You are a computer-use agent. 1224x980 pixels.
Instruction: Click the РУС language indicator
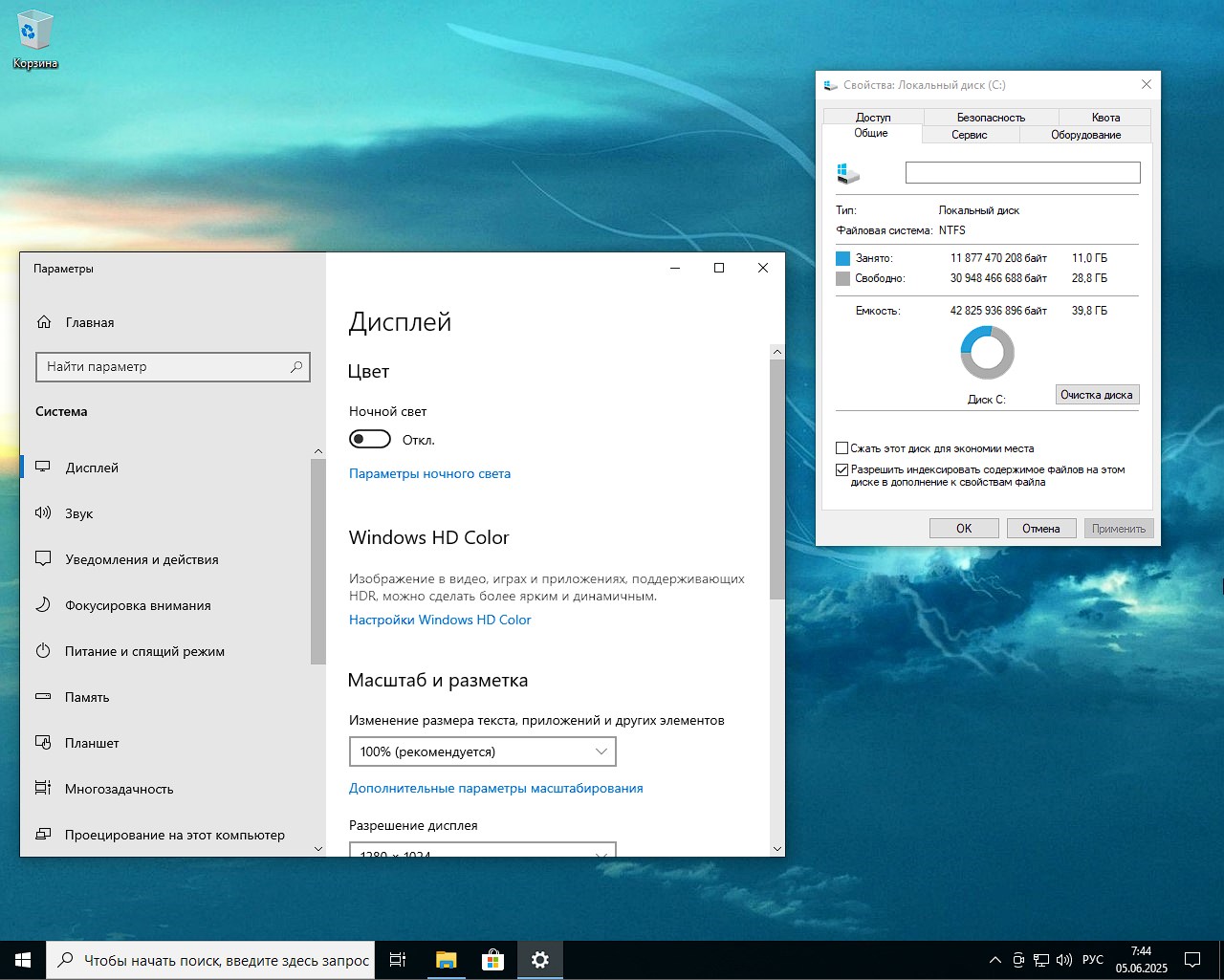[x=1093, y=960]
